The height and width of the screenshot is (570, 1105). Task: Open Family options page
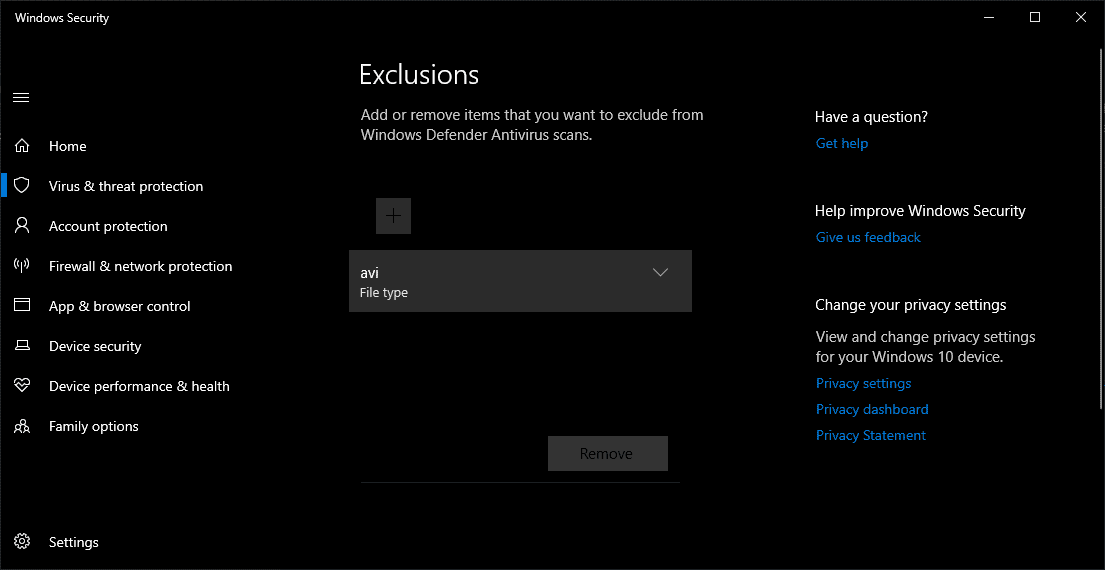point(94,426)
